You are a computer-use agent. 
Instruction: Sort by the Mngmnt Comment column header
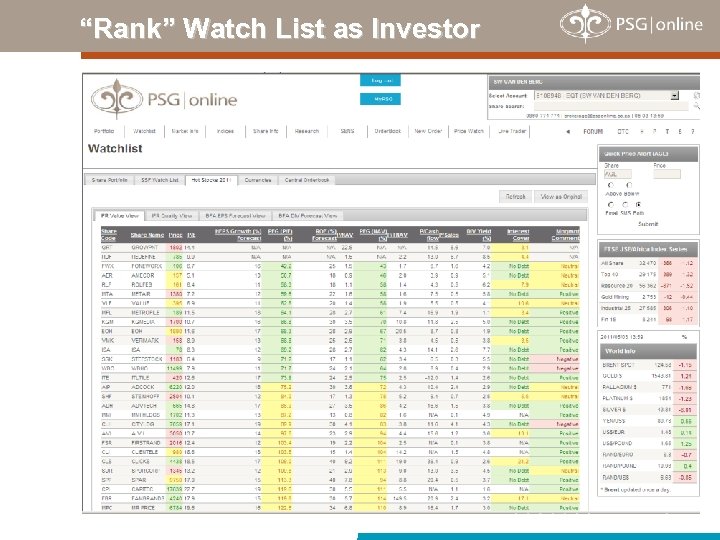(x=565, y=235)
